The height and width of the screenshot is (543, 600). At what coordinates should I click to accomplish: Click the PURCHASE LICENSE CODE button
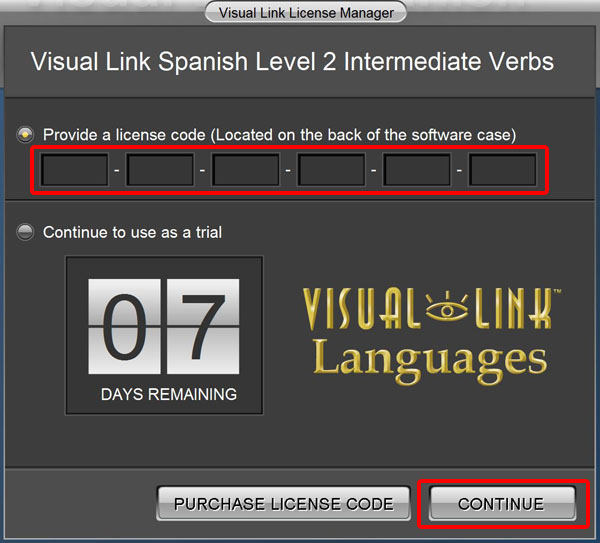click(284, 504)
